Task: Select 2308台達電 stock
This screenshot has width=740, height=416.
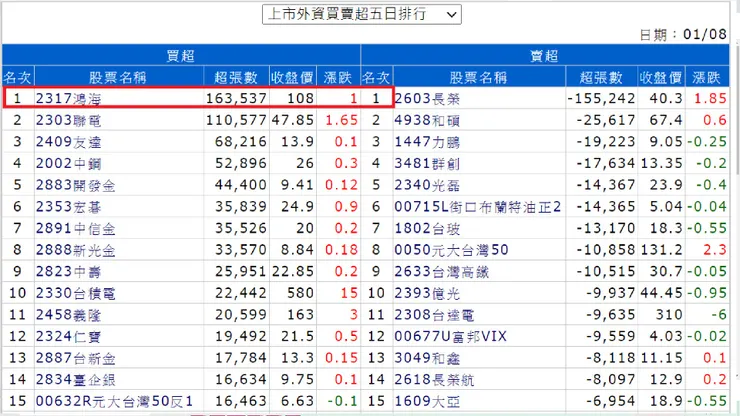Action: pyautogui.click(x=434, y=315)
